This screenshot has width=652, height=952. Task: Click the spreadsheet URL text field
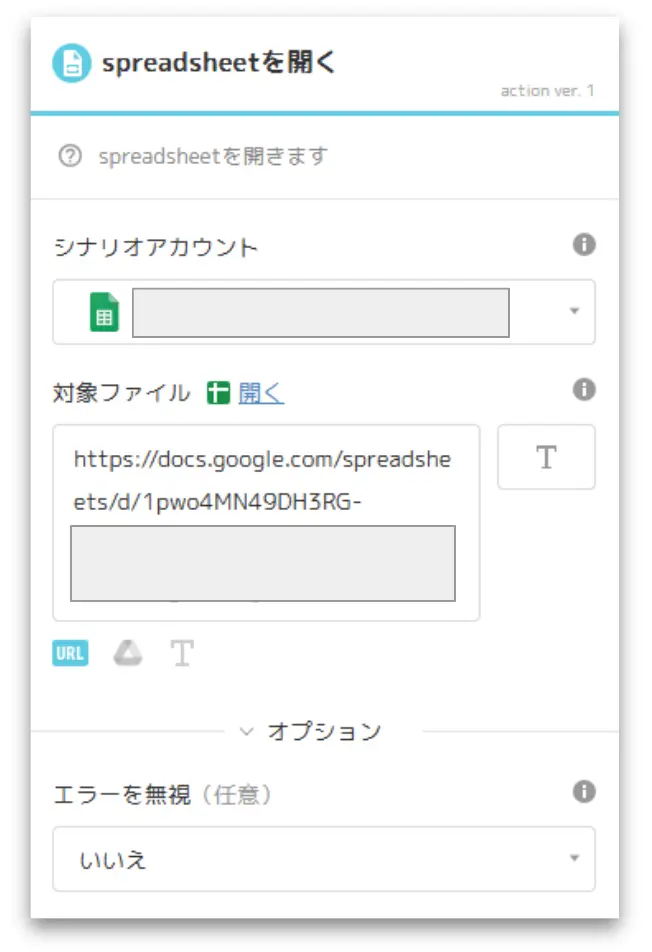[266, 523]
